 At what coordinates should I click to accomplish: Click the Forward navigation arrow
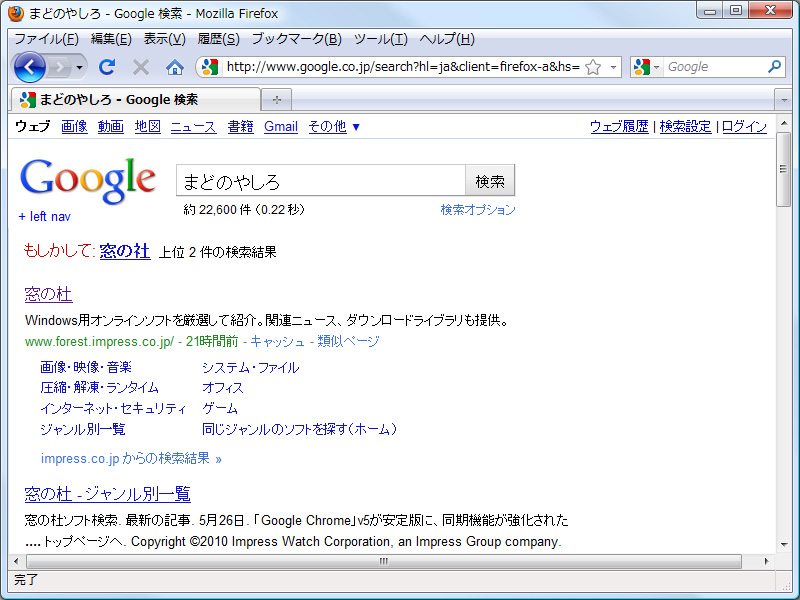59,67
